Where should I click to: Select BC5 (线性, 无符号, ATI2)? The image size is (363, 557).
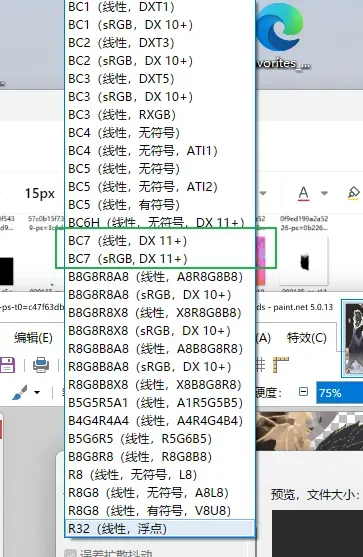160,186
